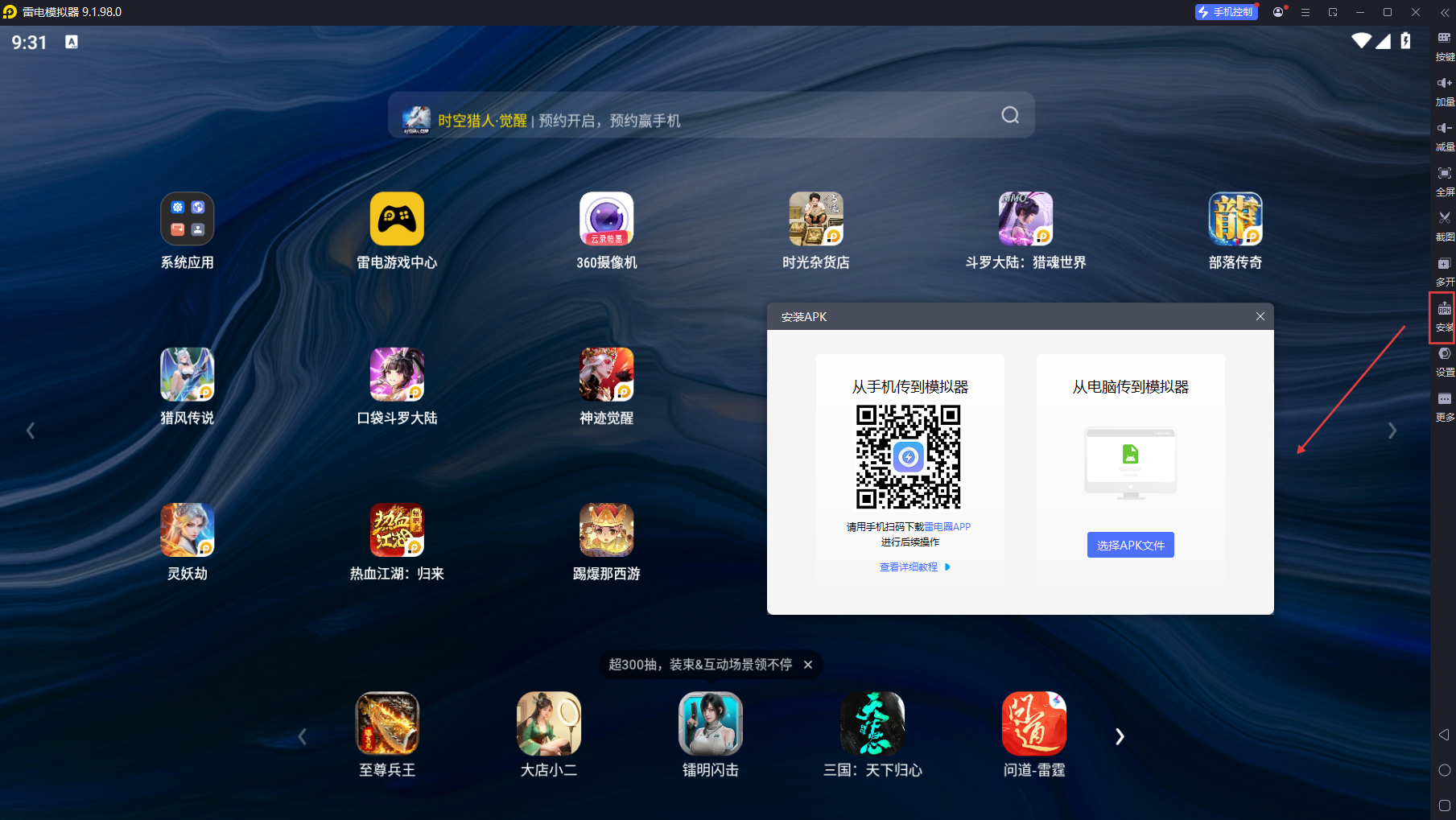Open 三国：天下归心 recommended game
This screenshot has height=820, width=1456.
coord(872,723)
